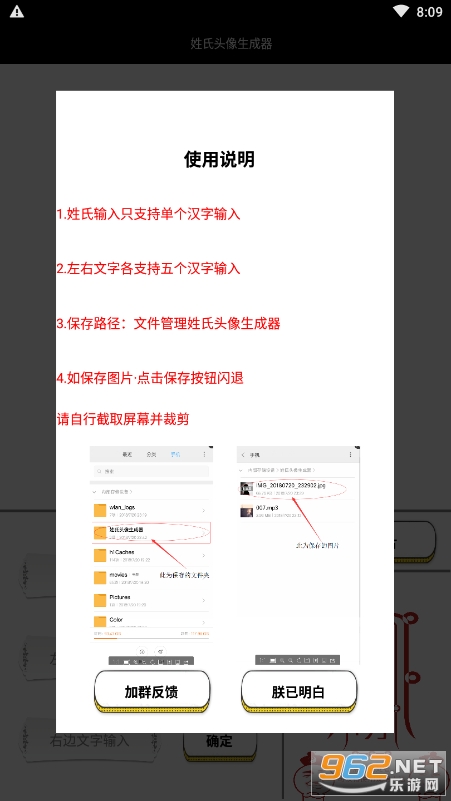Click the dimmed 确定 button behind the dialog
This screenshot has height=801, width=451.
coord(220,742)
